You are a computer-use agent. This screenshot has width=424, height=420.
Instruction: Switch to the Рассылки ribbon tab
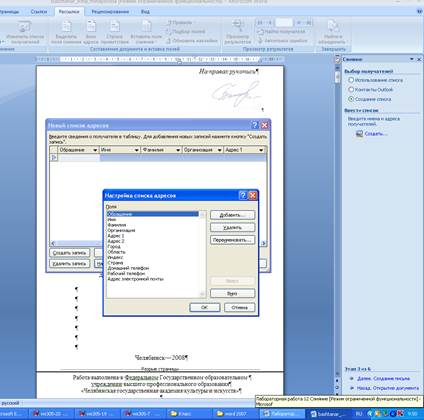tap(69, 12)
